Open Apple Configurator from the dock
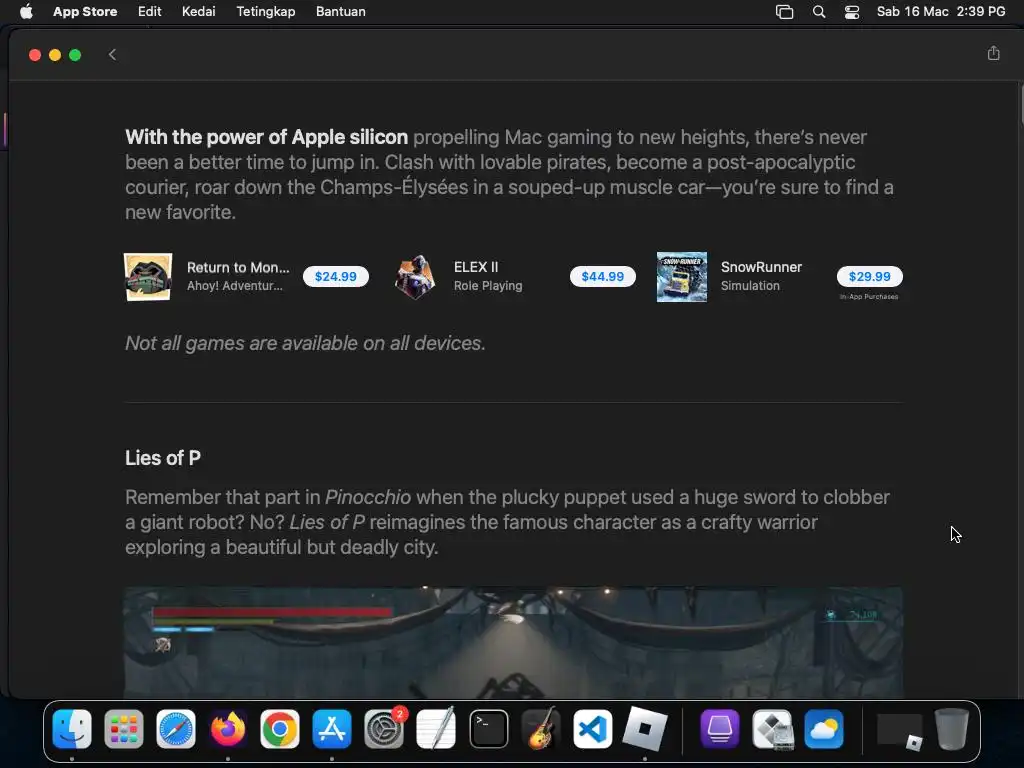 click(720, 729)
